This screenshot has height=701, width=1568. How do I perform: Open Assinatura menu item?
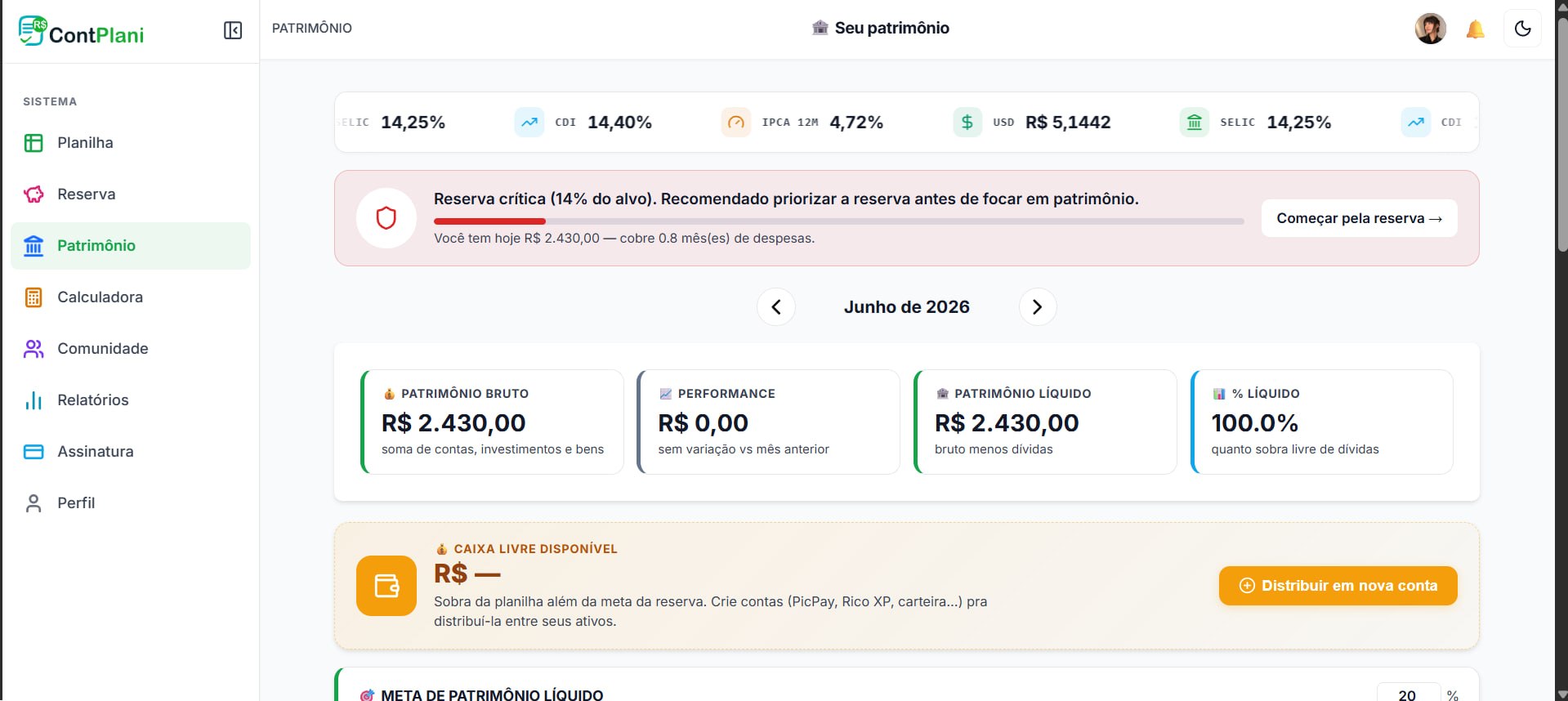pyautogui.click(x=131, y=452)
